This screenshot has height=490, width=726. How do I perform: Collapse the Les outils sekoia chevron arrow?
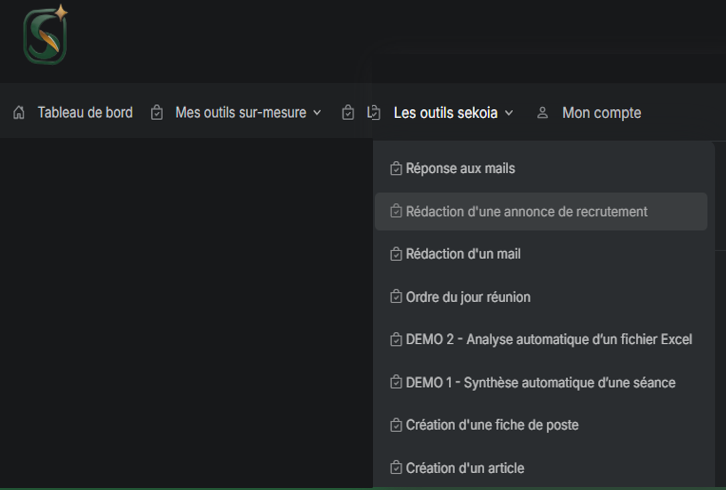click(x=509, y=113)
